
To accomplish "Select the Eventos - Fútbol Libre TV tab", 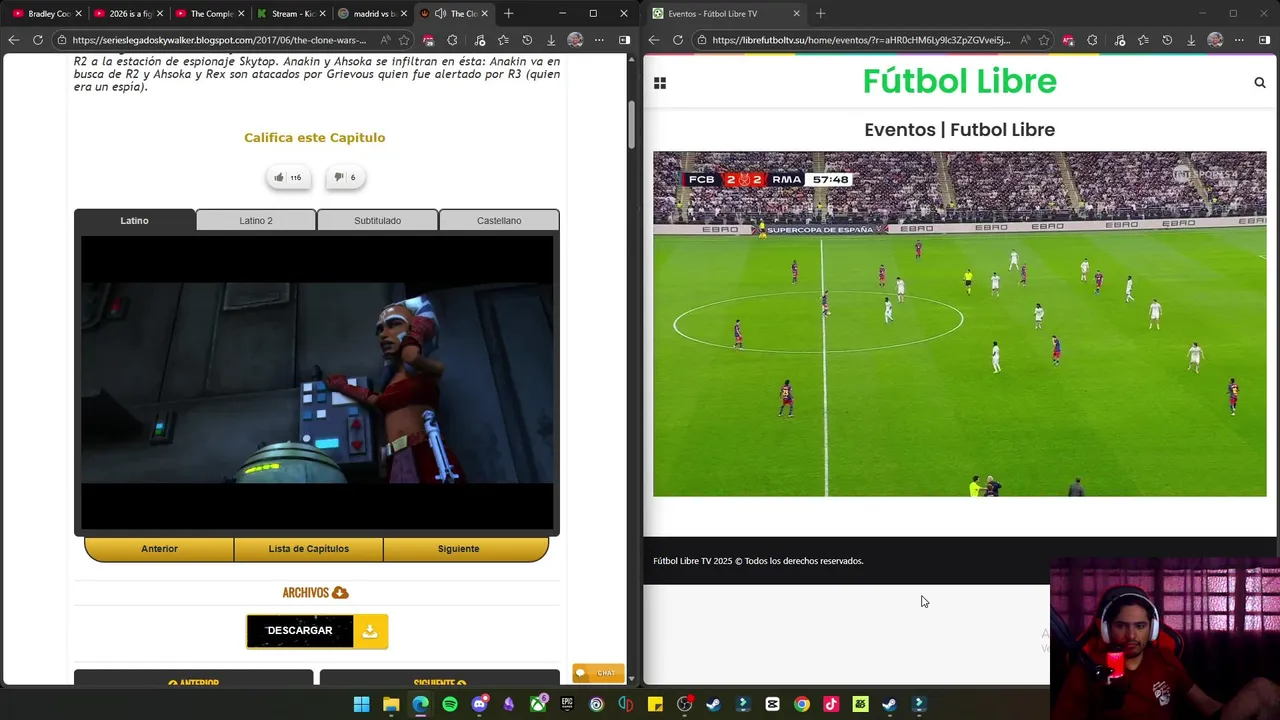I will tap(726, 14).
